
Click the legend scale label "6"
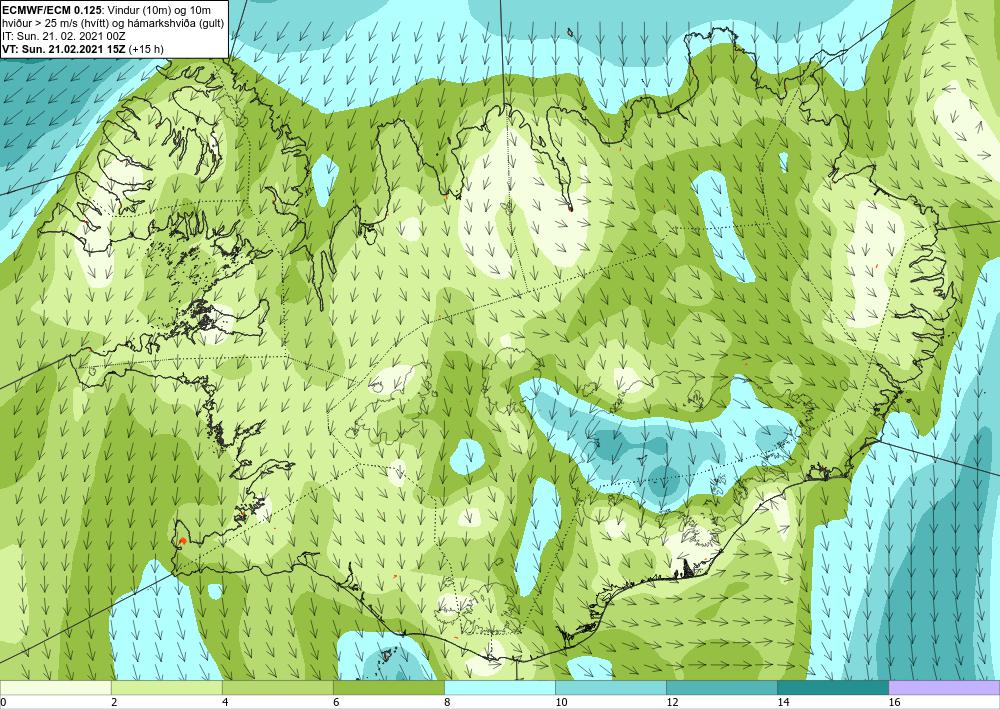335,703
